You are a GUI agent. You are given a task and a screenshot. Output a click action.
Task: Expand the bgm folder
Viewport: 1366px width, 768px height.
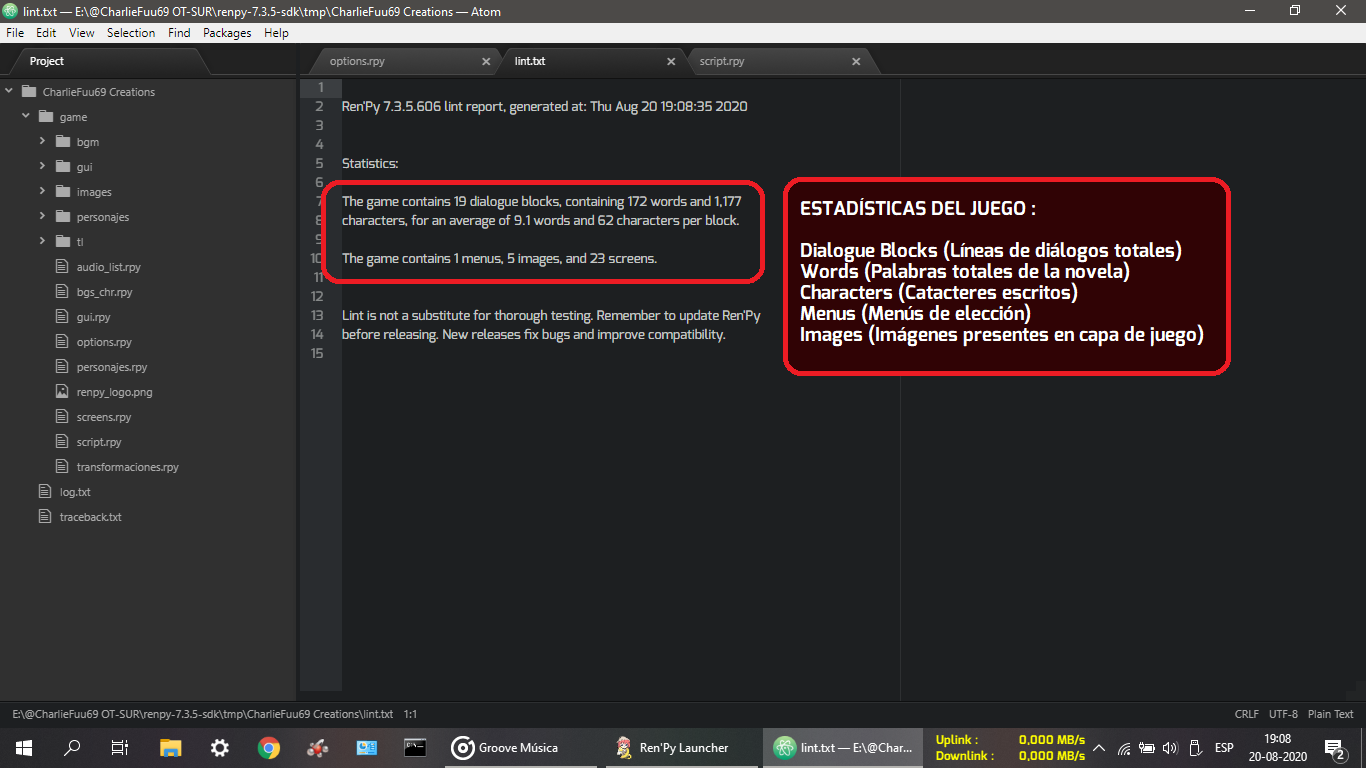[43, 142]
